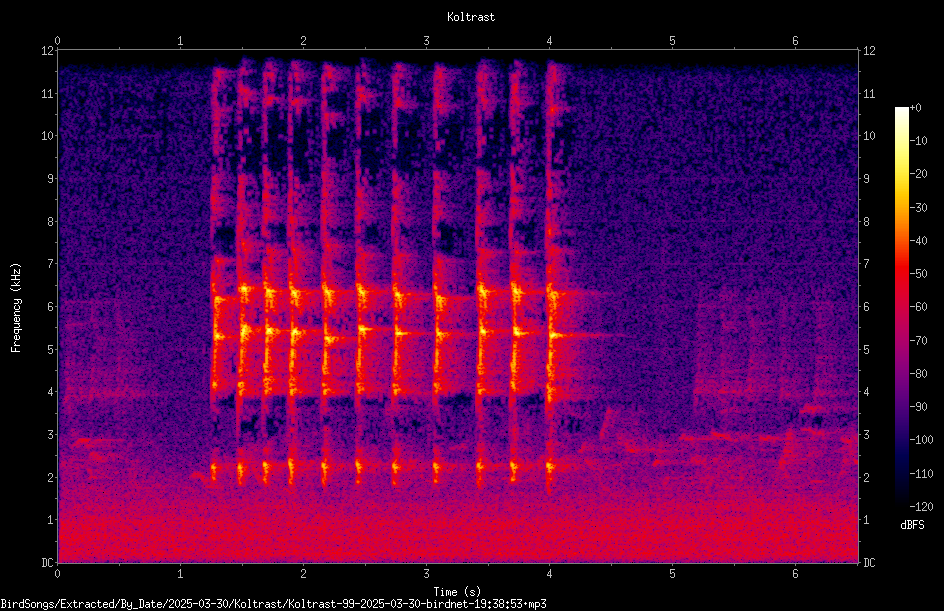
Task: Click the '-20' colorbar label
Action: pos(918,174)
